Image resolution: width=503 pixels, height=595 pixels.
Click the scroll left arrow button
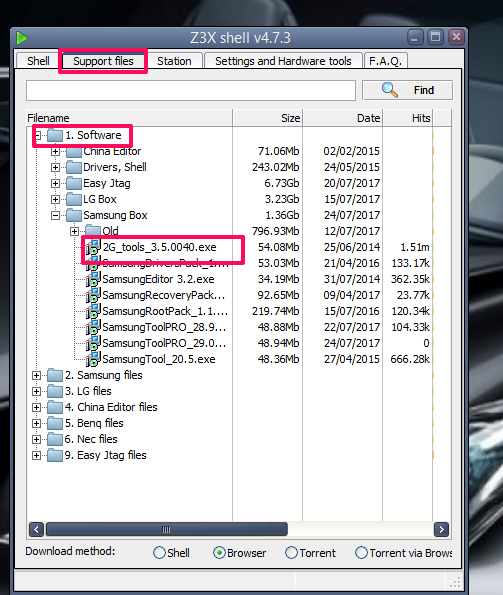click(36, 529)
